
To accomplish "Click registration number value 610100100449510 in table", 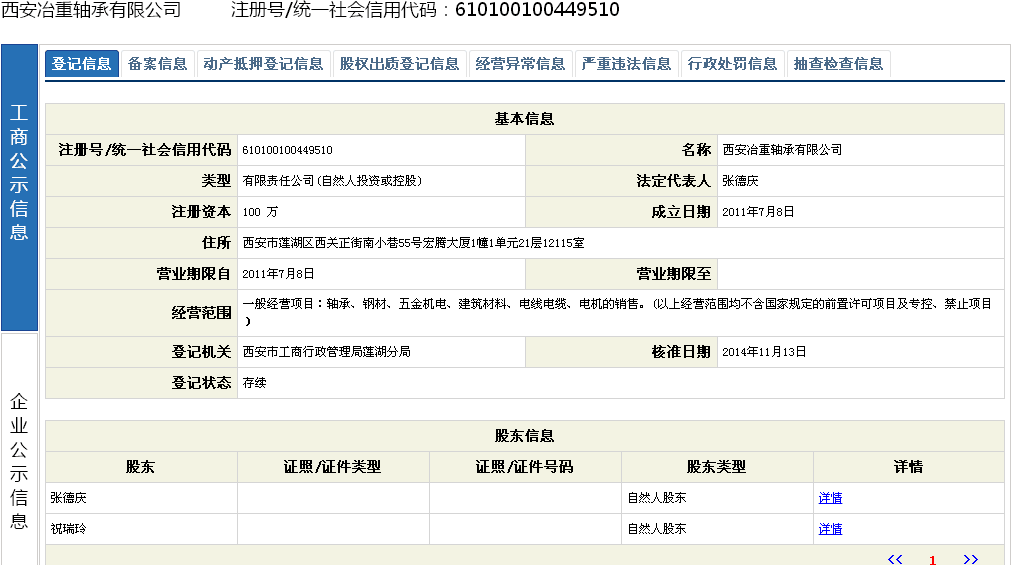I will tap(288, 150).
